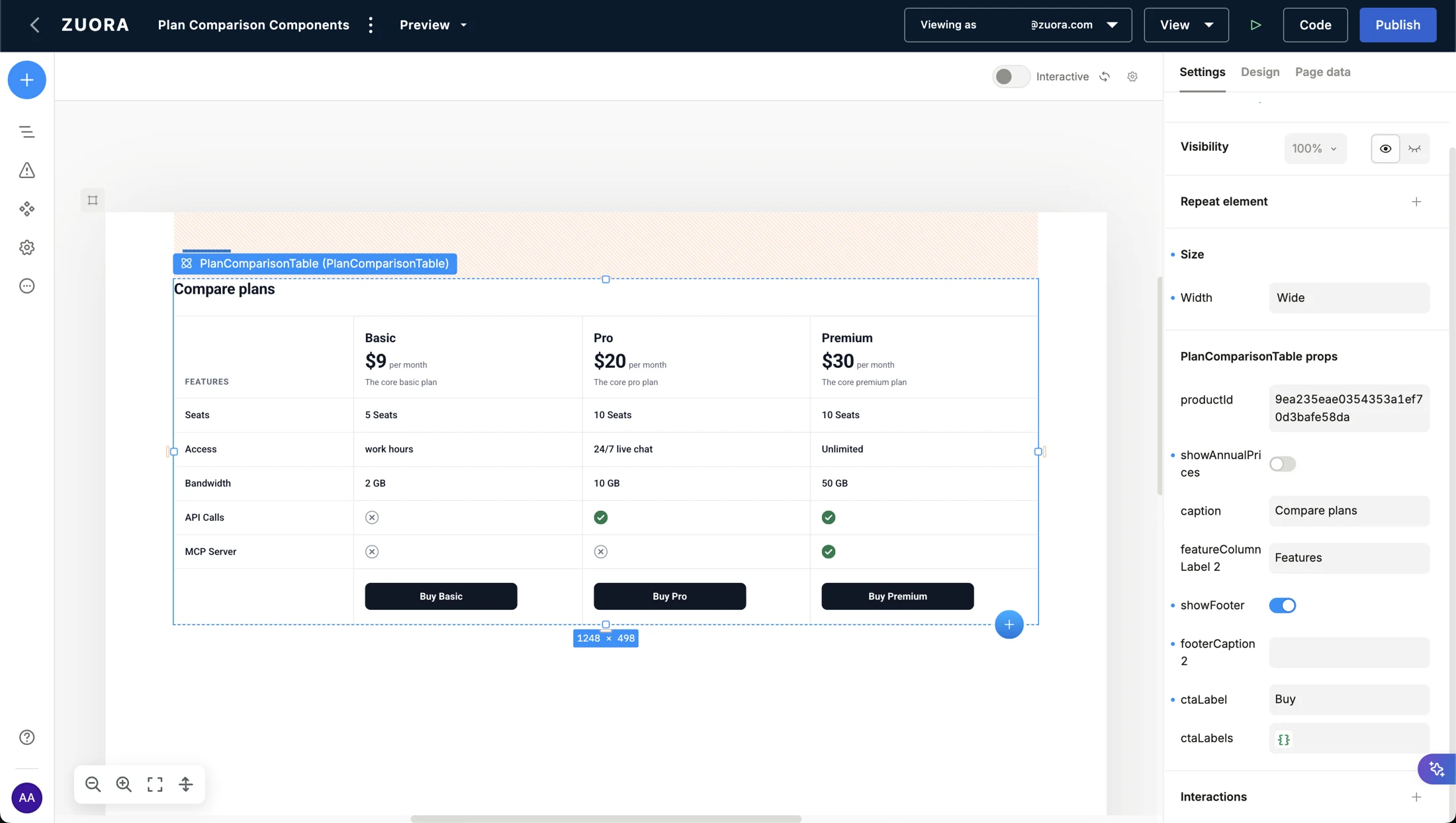The image size is (1456, 823).
Task: Click the Buy Pro button
Action: tap(669, 596)
